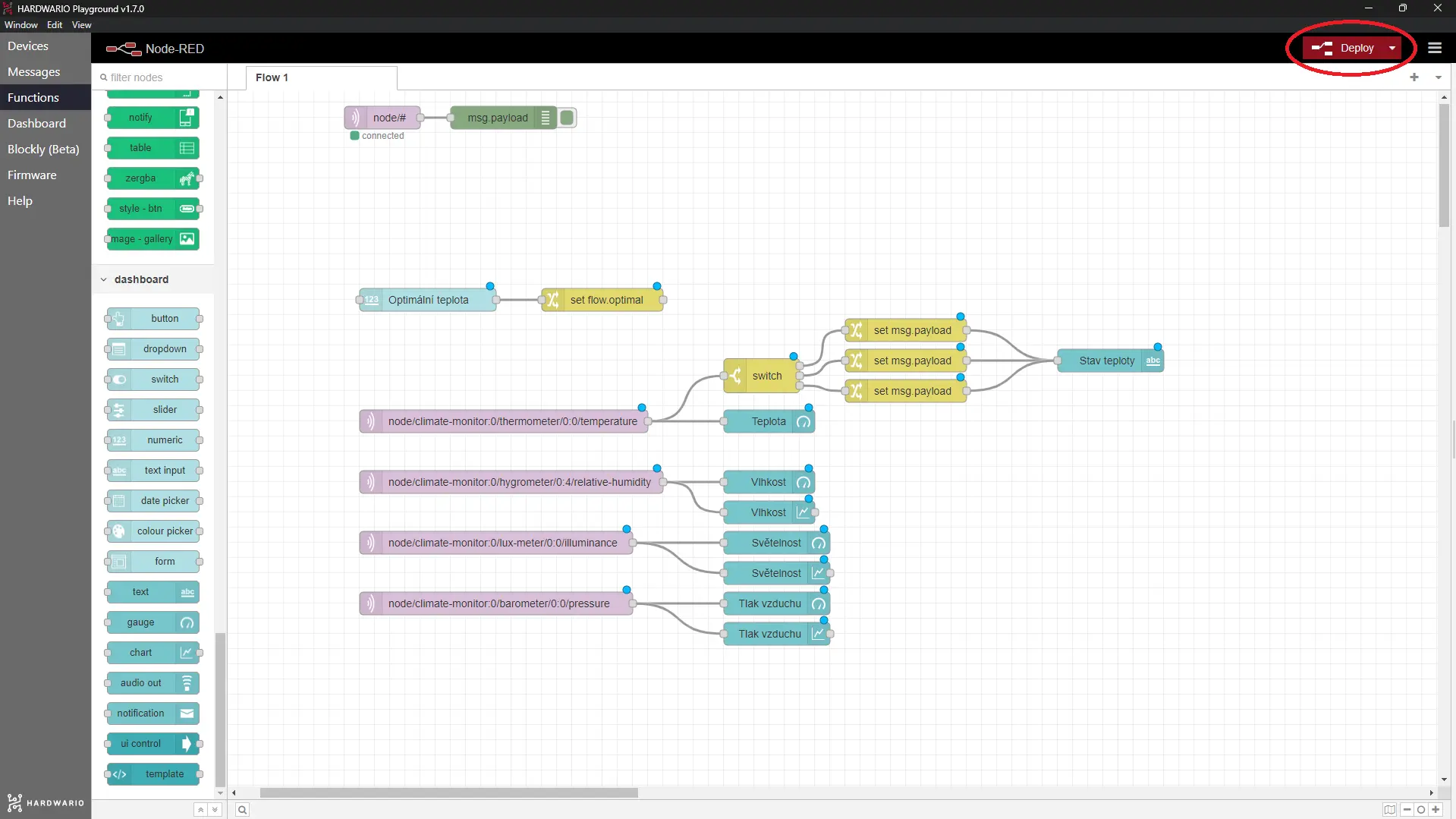
Task: Select the template palette node
Action: click(x=153, y=774)
